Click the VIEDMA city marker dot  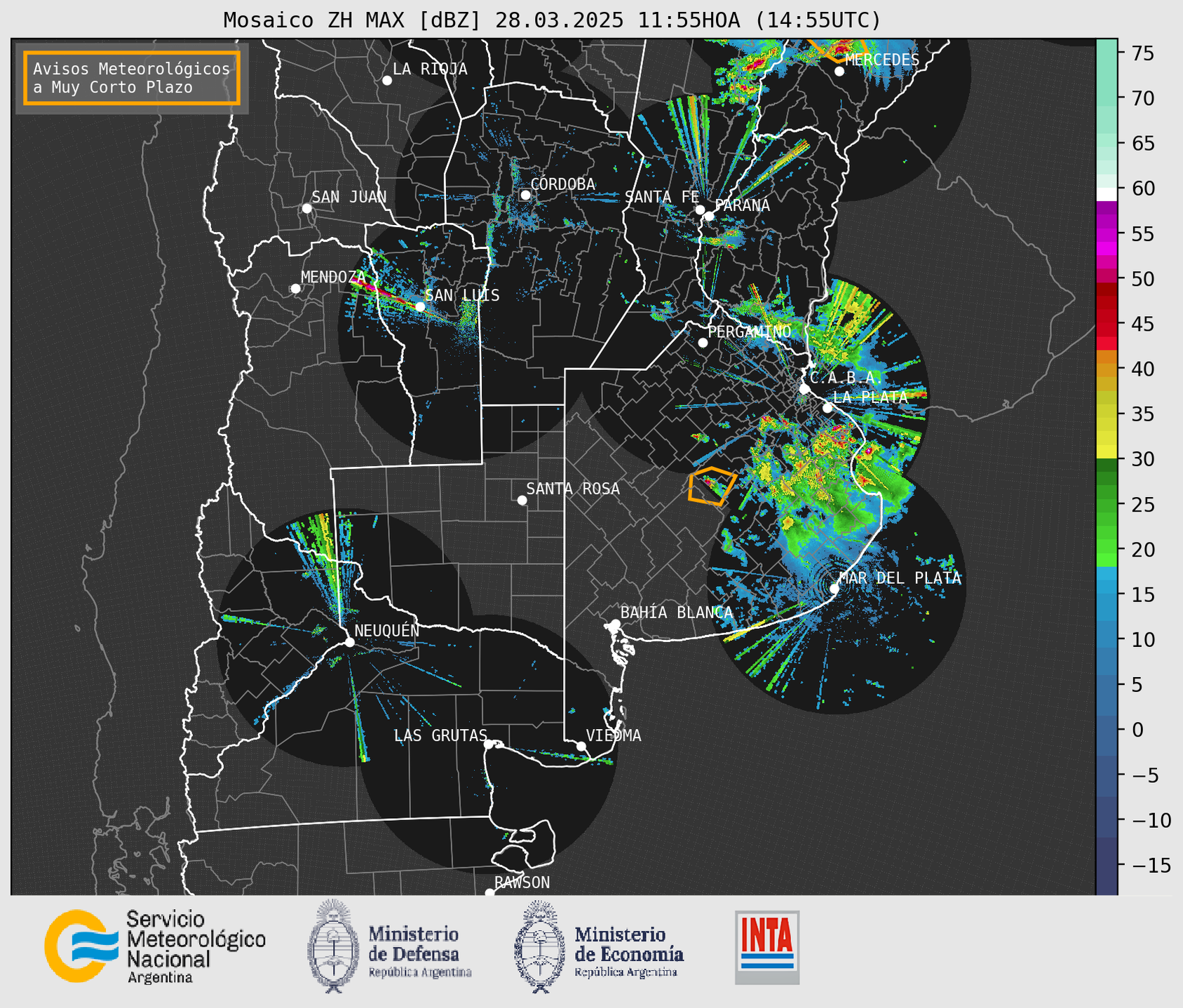581,746
